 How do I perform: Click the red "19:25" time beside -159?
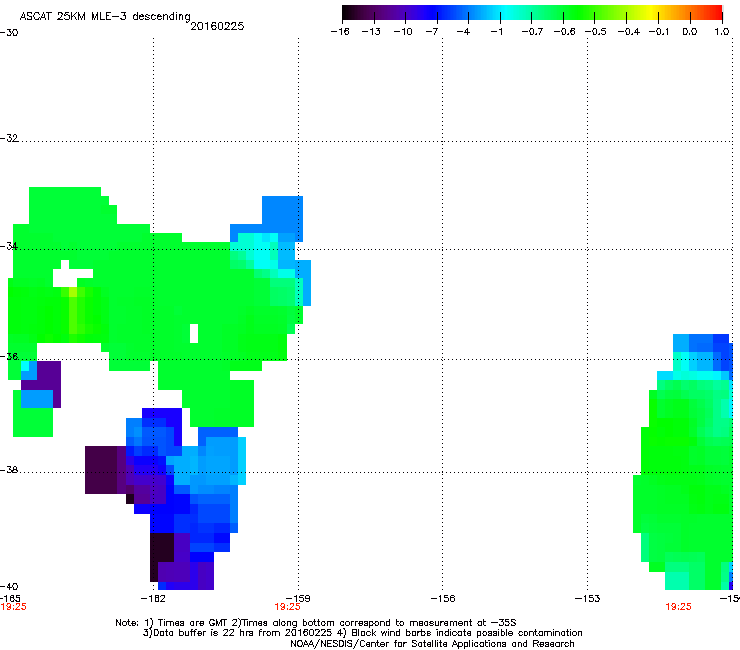[x=287, y=607]
